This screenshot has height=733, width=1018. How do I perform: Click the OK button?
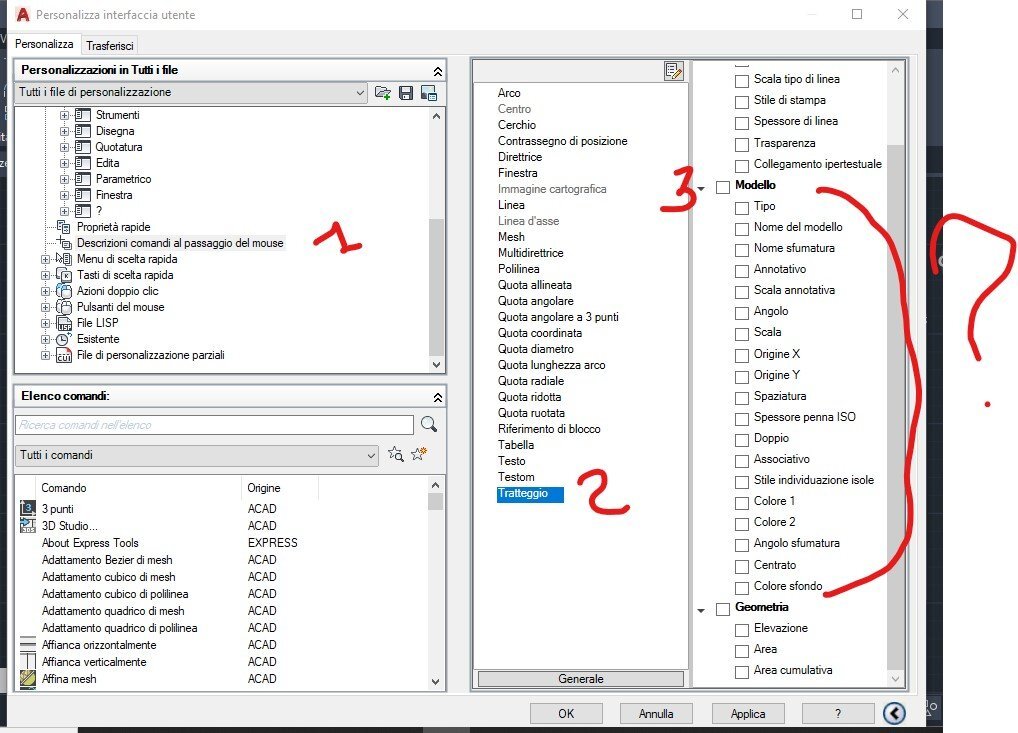[x=566, y=714]
